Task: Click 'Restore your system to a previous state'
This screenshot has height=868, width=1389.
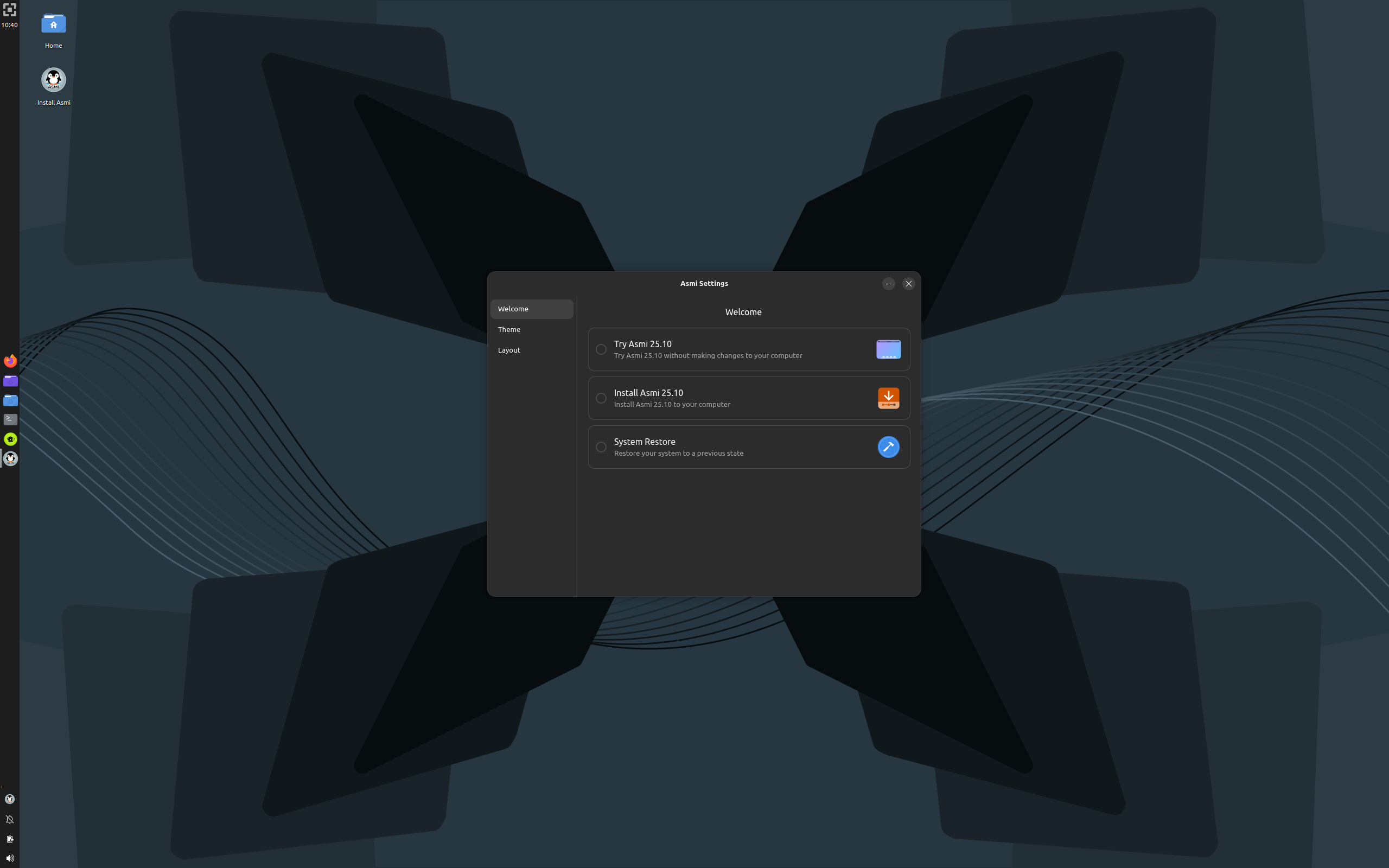Action: pos(678,454)
